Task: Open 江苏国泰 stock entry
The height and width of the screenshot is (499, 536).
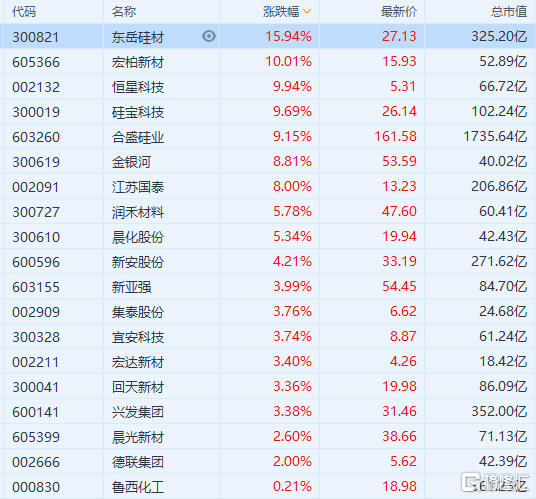Action: 138,187
